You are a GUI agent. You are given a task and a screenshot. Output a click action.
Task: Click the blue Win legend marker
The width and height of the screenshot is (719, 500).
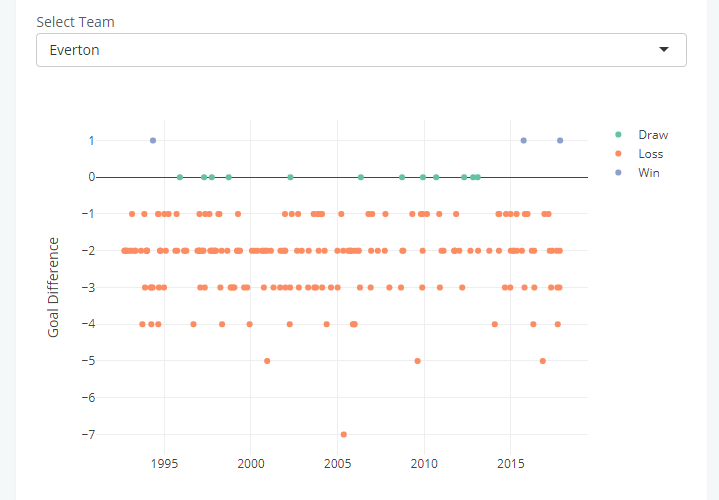coord(618,173)
